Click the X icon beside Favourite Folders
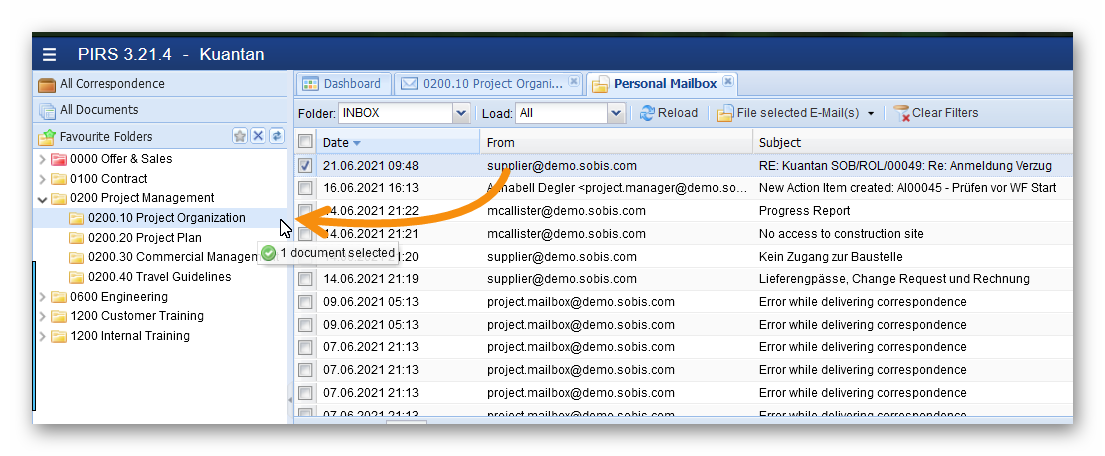The width and height of the screenshot is (1105, 456). click(x=258, y=136)
